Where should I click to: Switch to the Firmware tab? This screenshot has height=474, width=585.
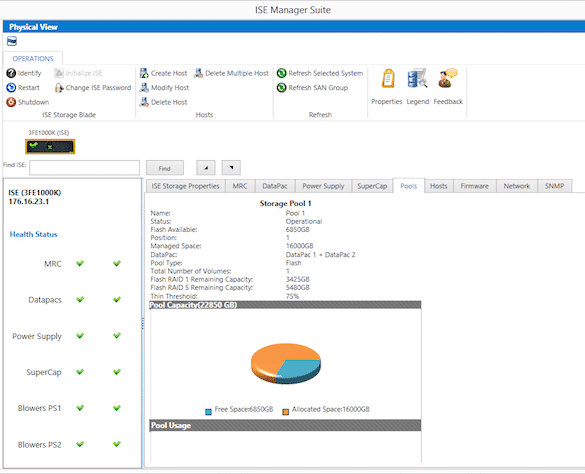point(475,186)
